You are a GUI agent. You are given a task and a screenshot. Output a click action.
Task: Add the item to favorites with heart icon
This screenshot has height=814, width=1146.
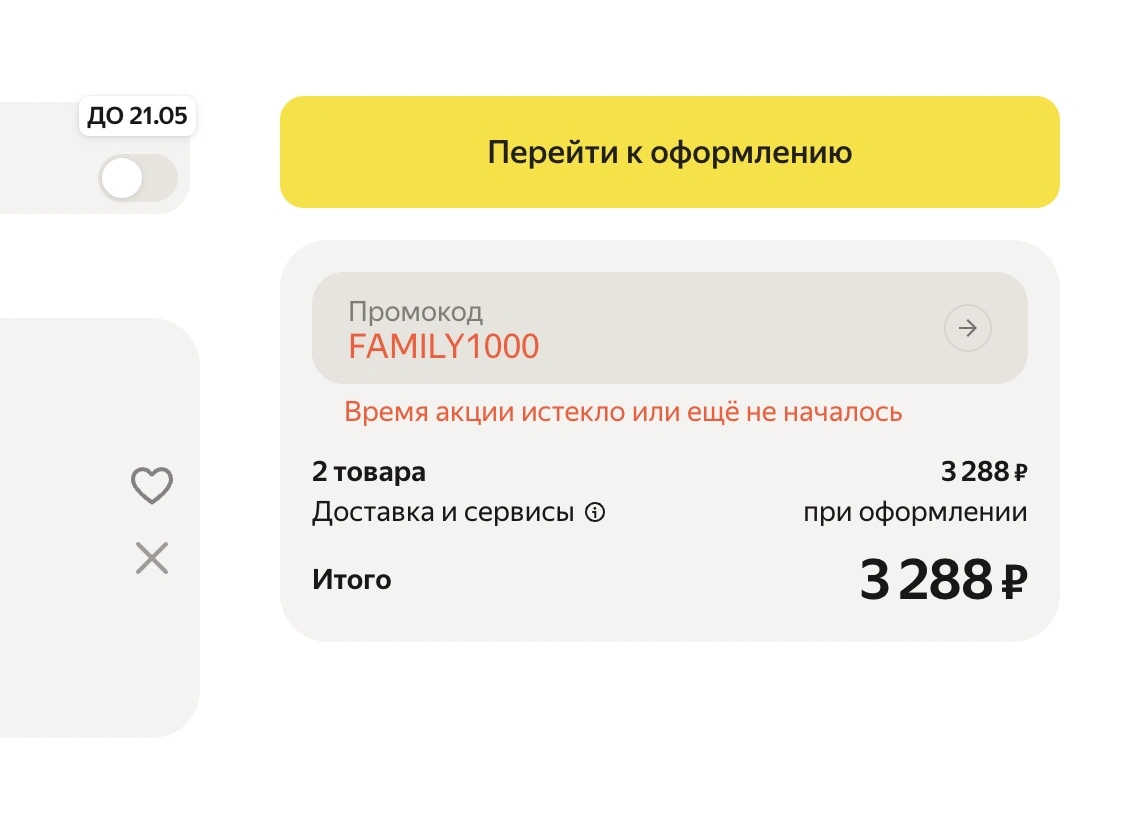[x=152, y=485]
